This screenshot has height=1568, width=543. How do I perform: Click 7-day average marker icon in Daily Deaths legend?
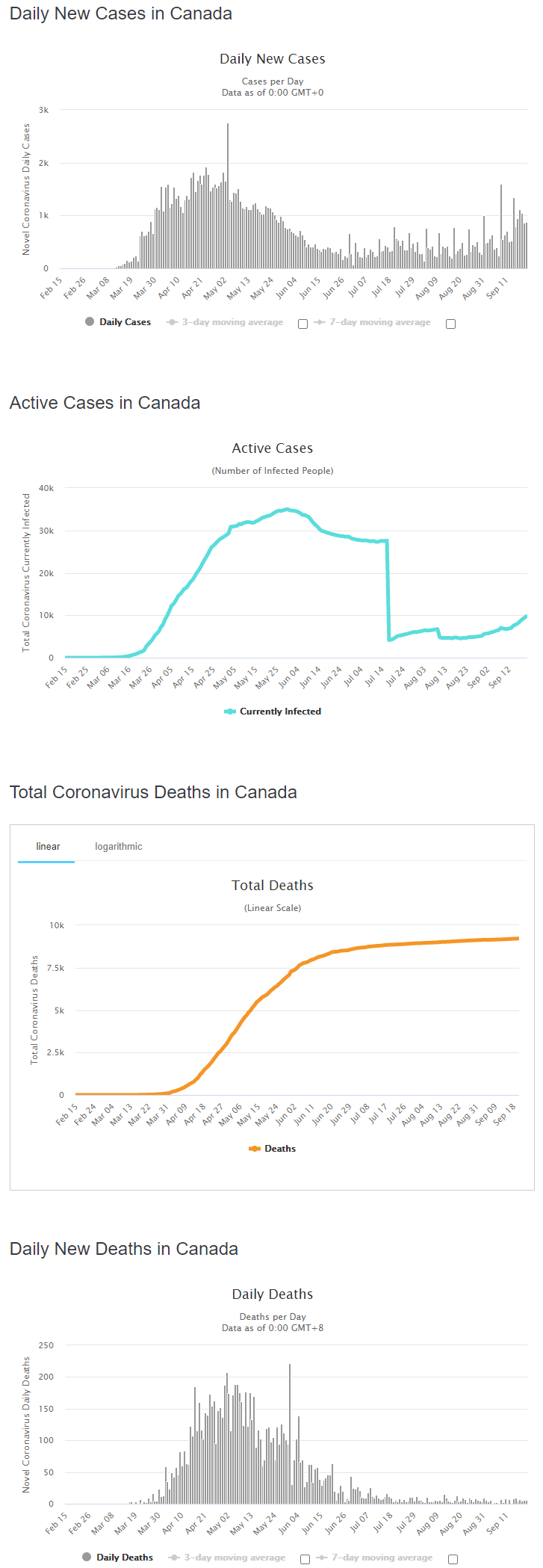click(322, 1558)
